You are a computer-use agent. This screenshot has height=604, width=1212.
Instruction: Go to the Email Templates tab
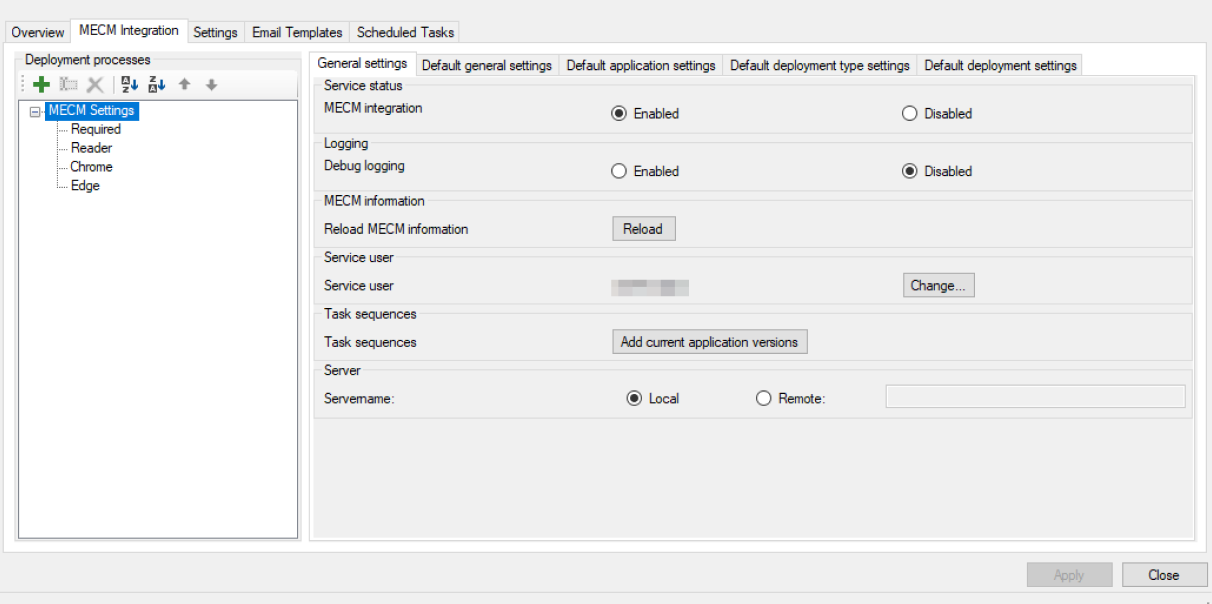pyautogui.click(x=297, y=32)
